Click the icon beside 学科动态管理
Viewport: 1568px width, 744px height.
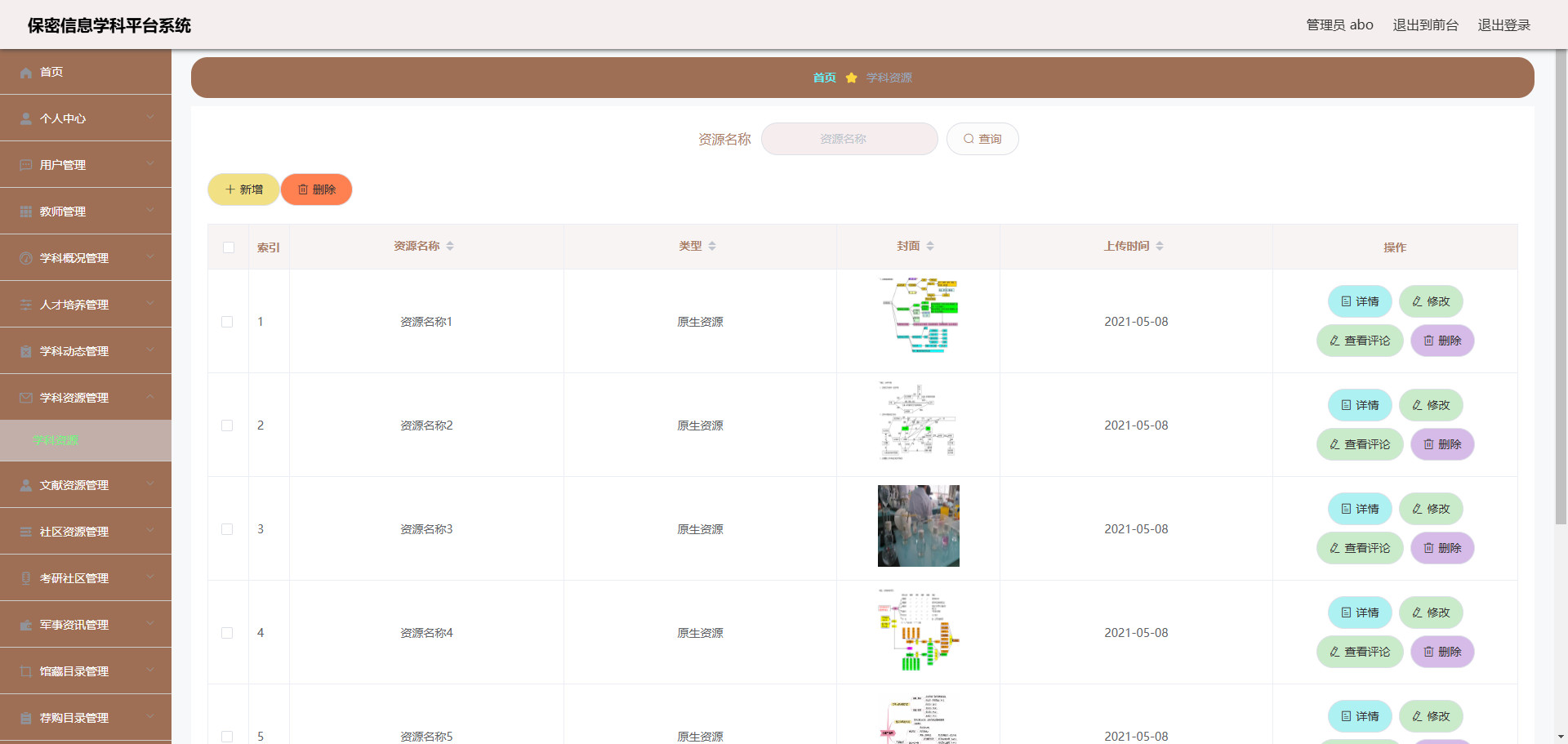26,352
